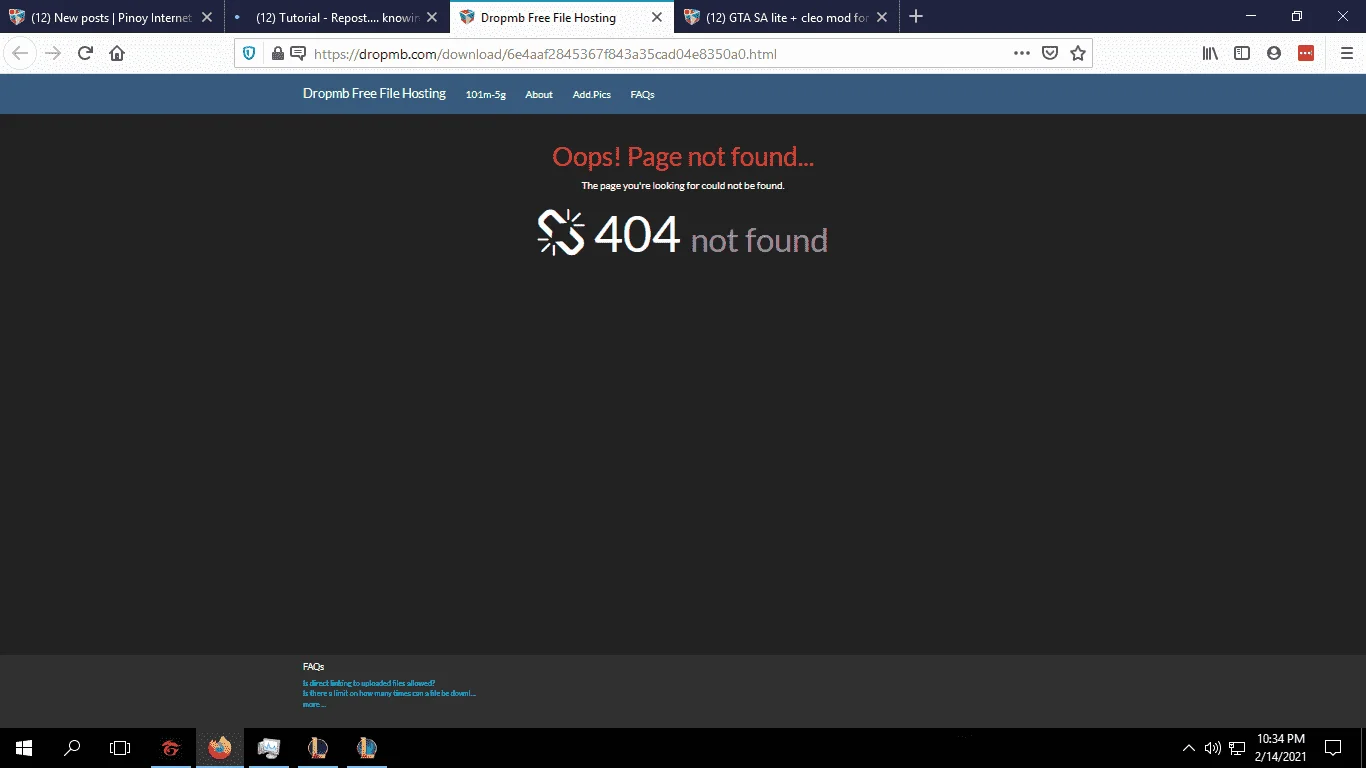
Task: Open page actions three-dot menu
Action: pyautogui.click(x=1021, y=54)
